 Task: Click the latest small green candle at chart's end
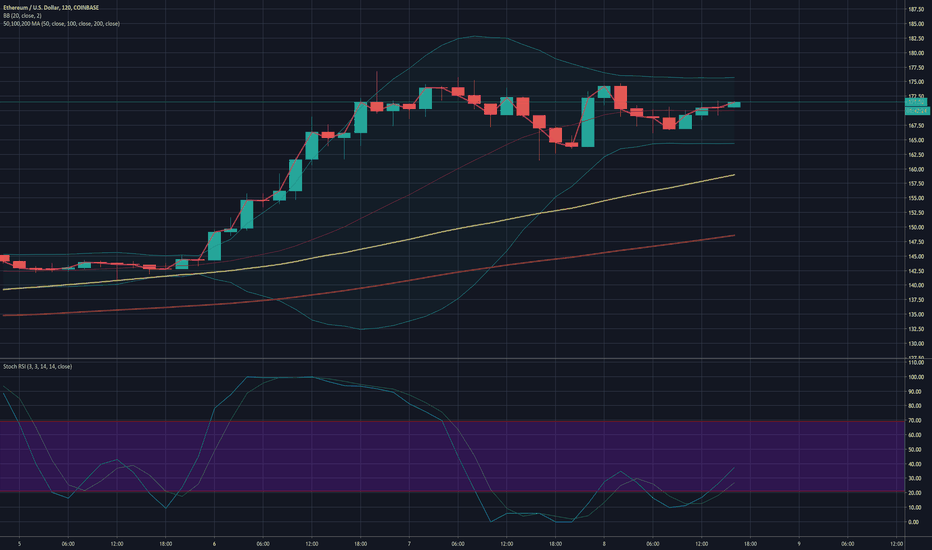click(734, 105)
